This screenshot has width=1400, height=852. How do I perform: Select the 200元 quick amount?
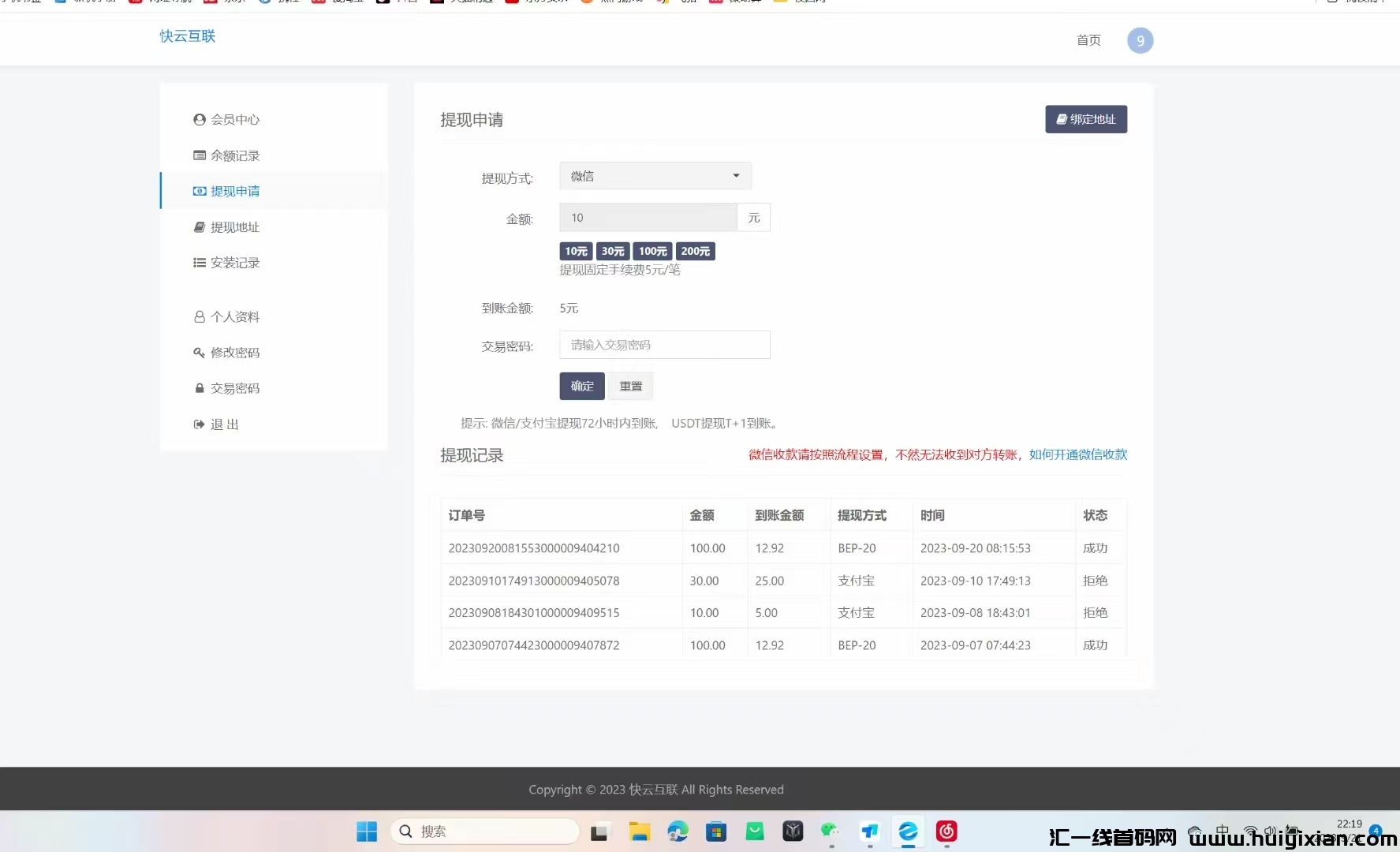[695, 252]
